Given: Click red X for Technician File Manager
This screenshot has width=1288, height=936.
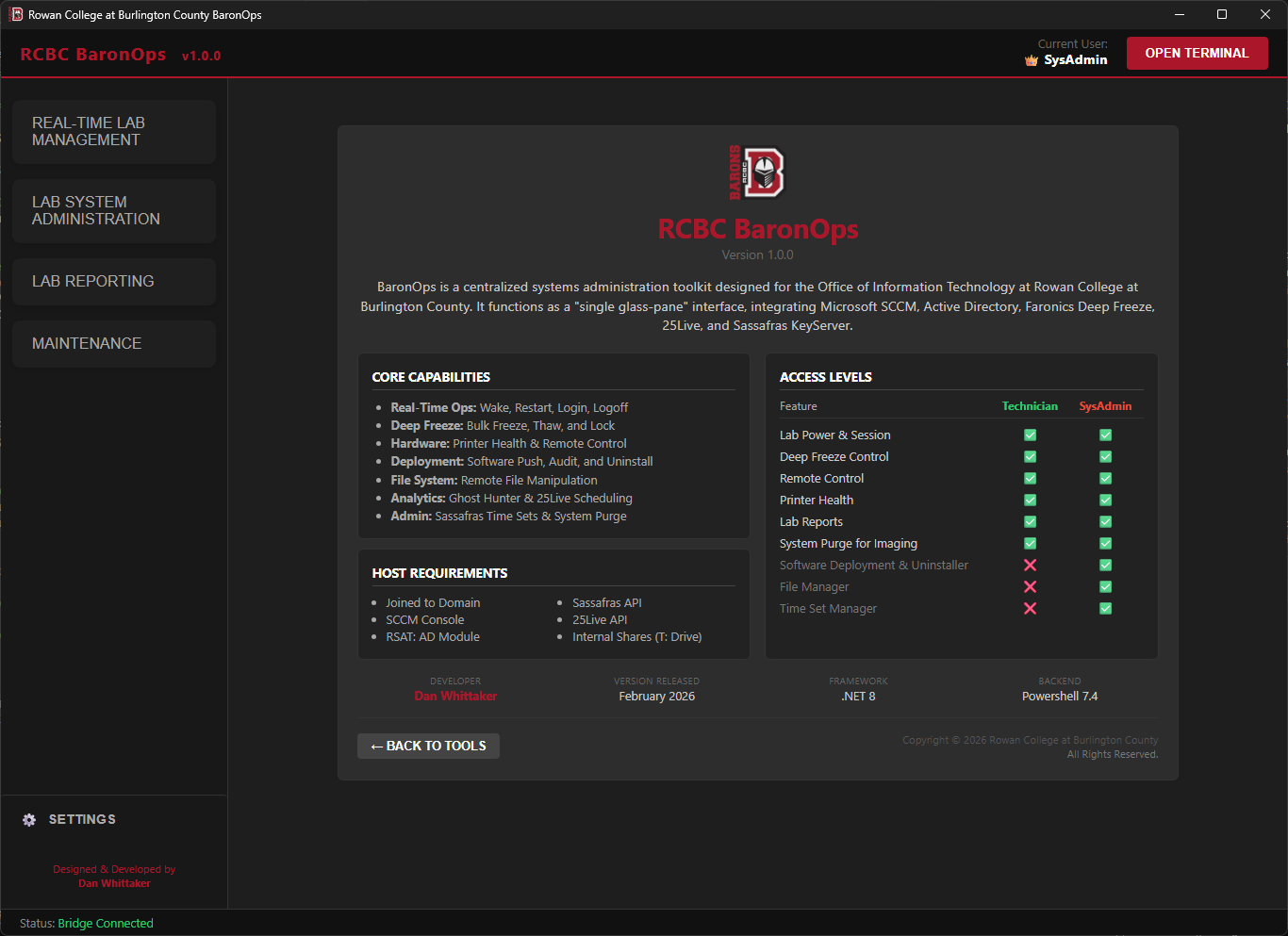Looking at the screenshot, I should 1030,587.
